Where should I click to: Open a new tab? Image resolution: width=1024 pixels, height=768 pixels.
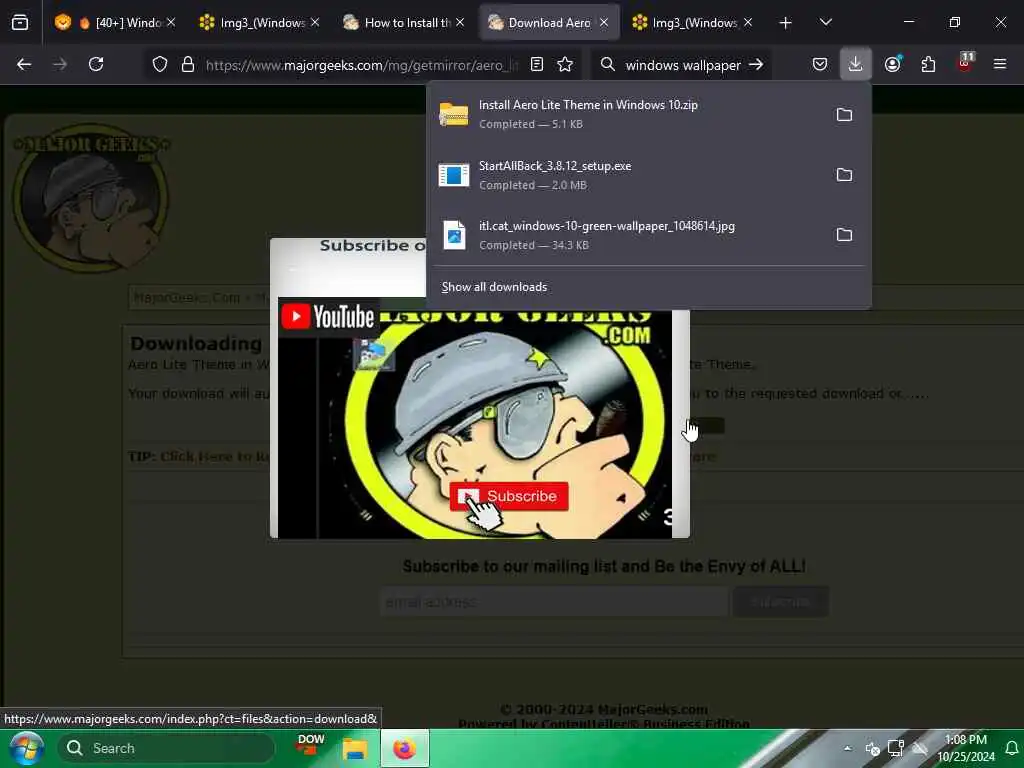pyautogui.click(x=786, y=23)
